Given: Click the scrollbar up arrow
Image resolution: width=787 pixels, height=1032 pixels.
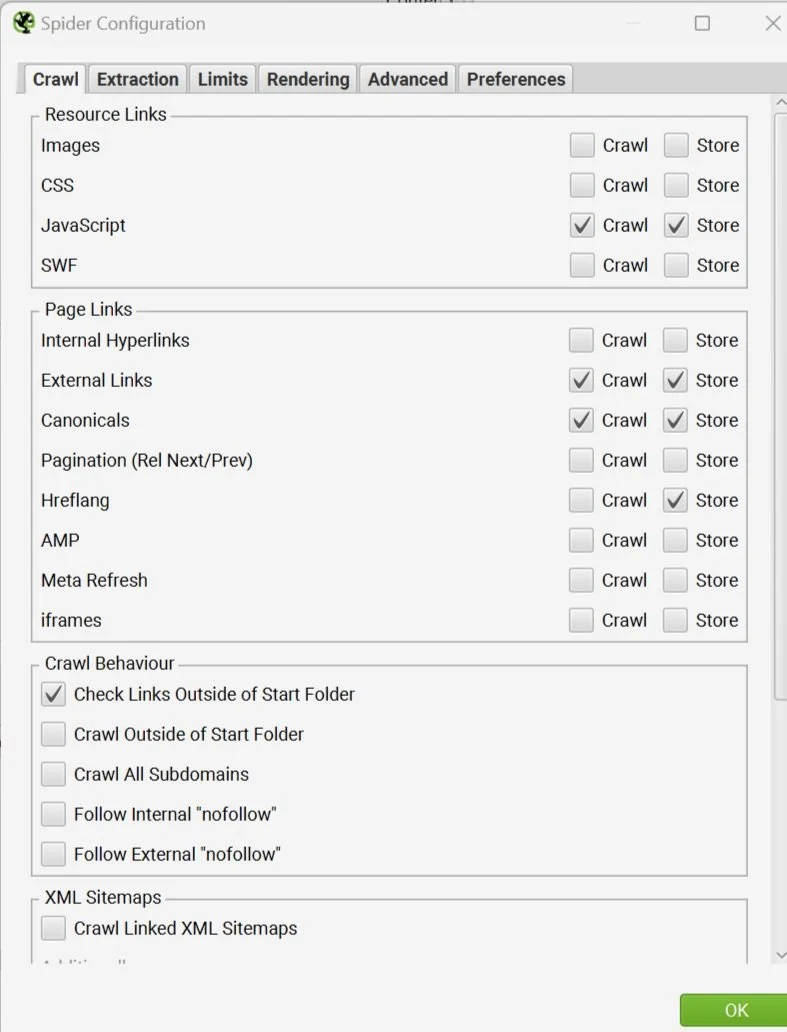Looking at the screenshot, I should point(780,103).
